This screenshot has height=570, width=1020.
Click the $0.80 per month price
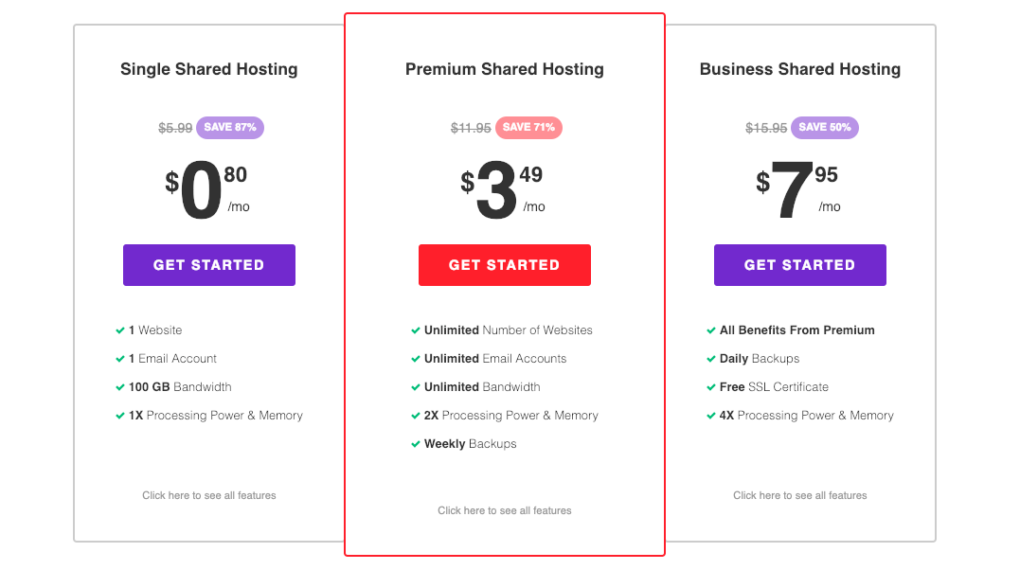click(x=207, y=189)
